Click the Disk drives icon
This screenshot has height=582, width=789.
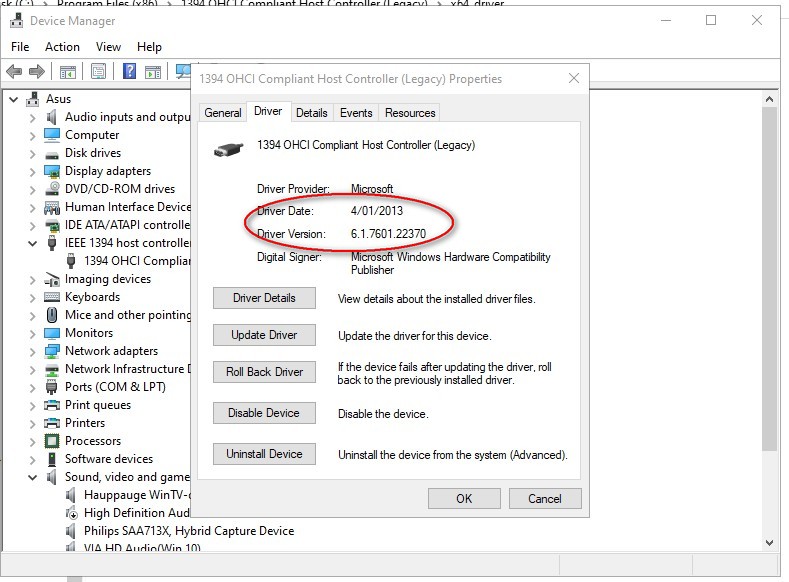point(52,154)
